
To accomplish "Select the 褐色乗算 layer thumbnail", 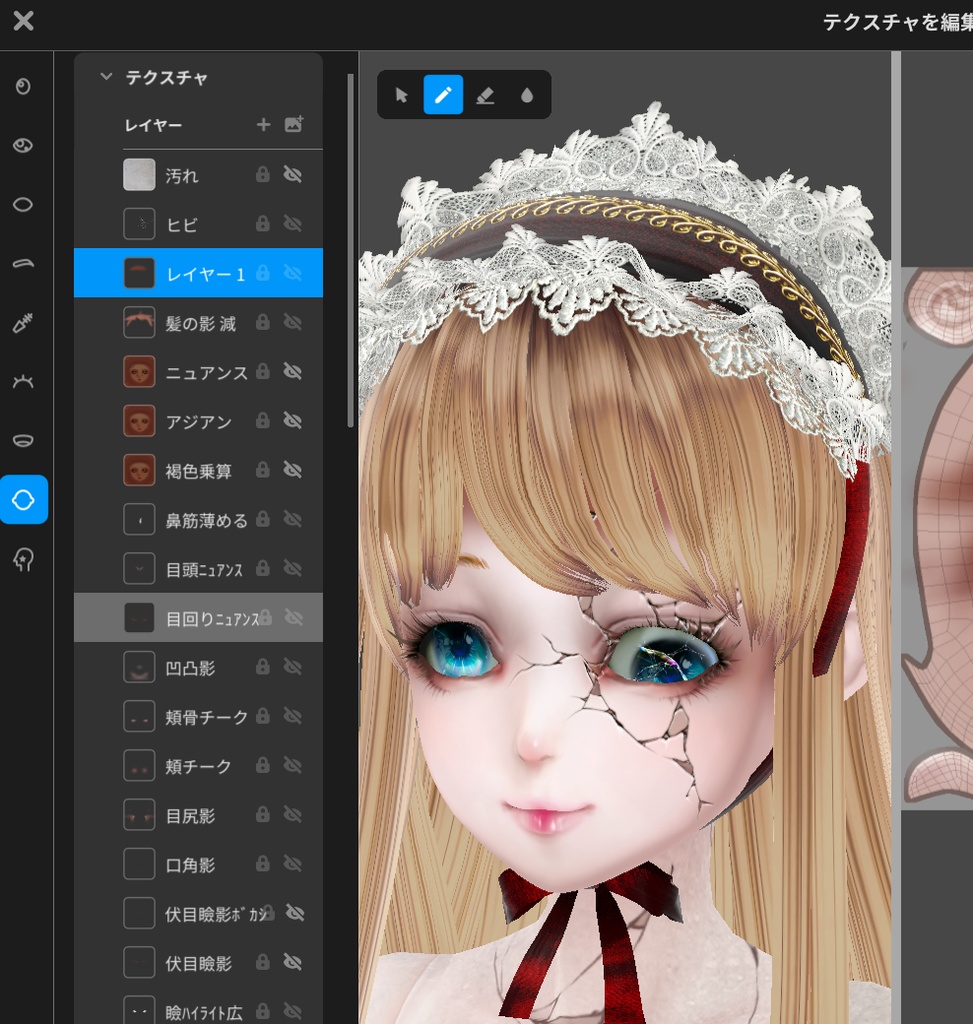I will [x=139, y=470].
